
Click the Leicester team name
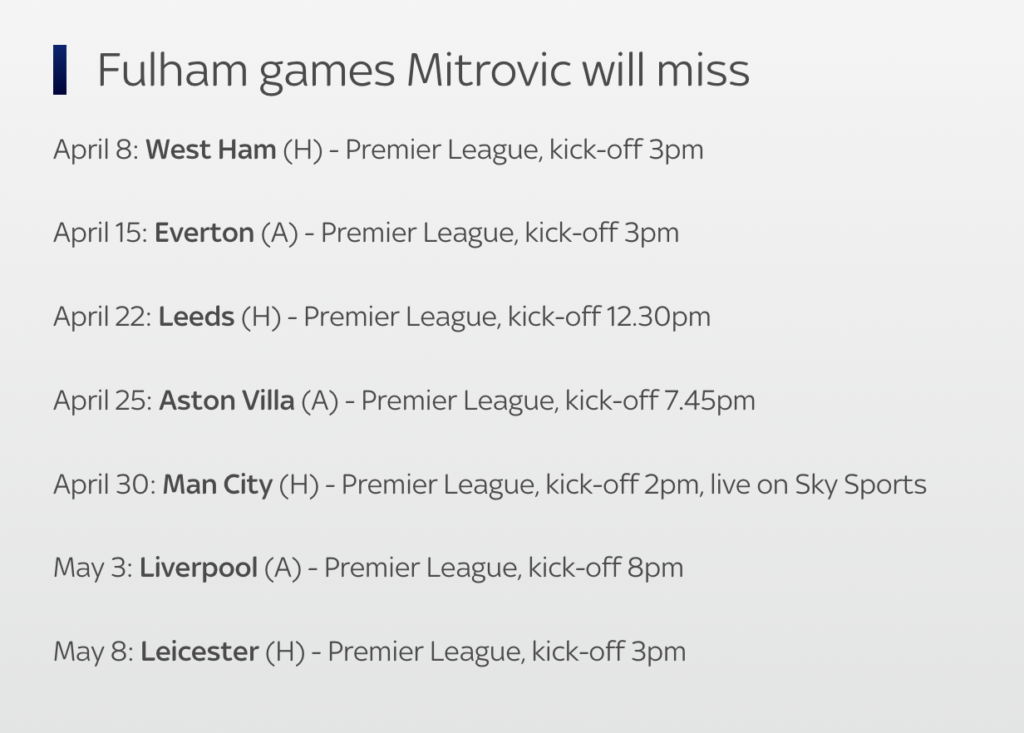coord(200,652)
